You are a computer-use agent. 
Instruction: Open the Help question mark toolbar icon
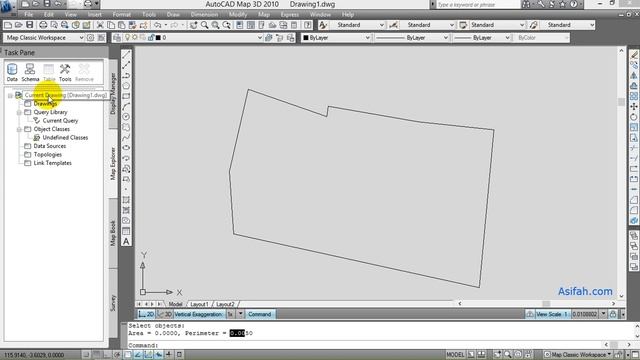[308, 25]
